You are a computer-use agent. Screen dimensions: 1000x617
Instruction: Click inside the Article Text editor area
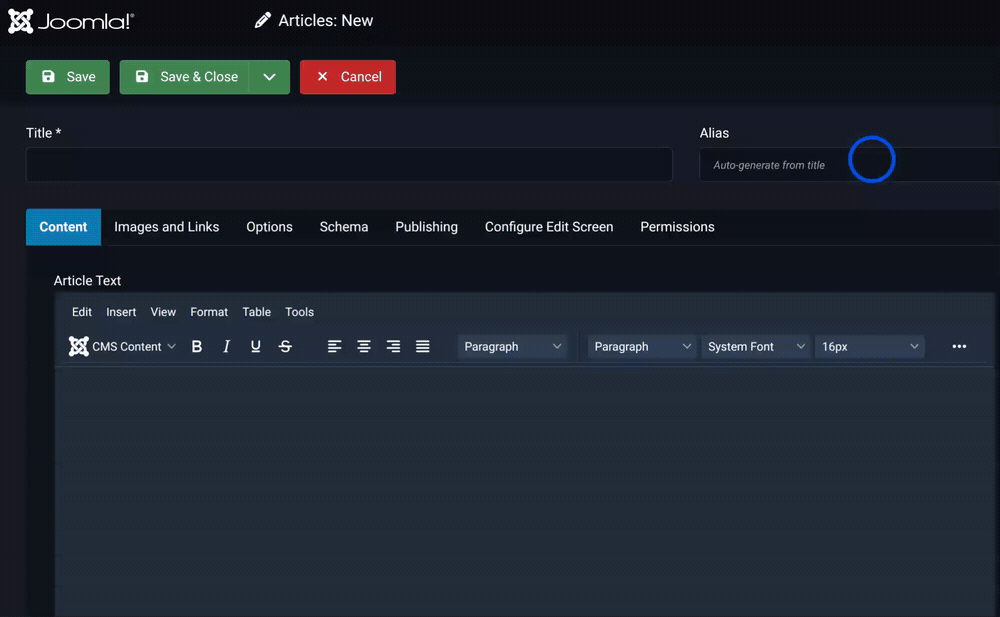pos(527,491)
